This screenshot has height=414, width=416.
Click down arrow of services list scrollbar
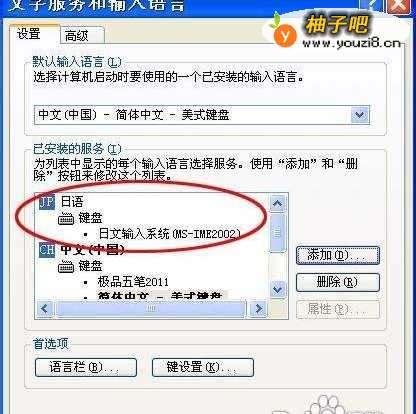coord(277,289)
